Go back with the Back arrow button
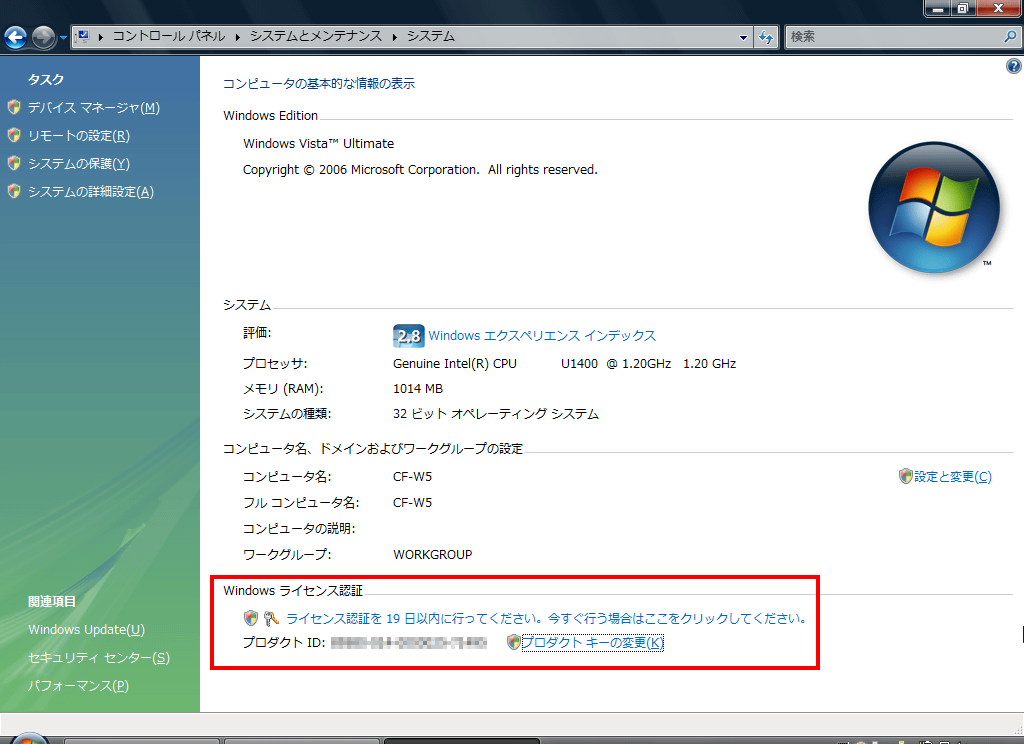Screen dimensions: 1024x744 (x=16, y=37)
